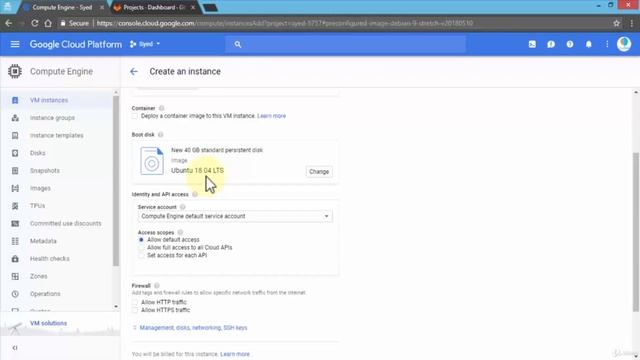The height and width of the screenshot is (360, 640).
Task: Click the Firewall help info icon
Action: point(157,286)
